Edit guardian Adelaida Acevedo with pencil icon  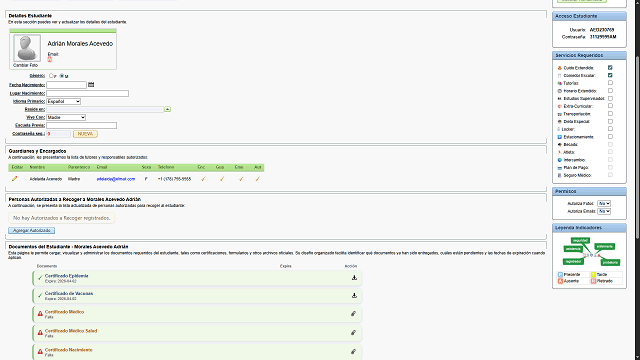[x=15, y=179]
